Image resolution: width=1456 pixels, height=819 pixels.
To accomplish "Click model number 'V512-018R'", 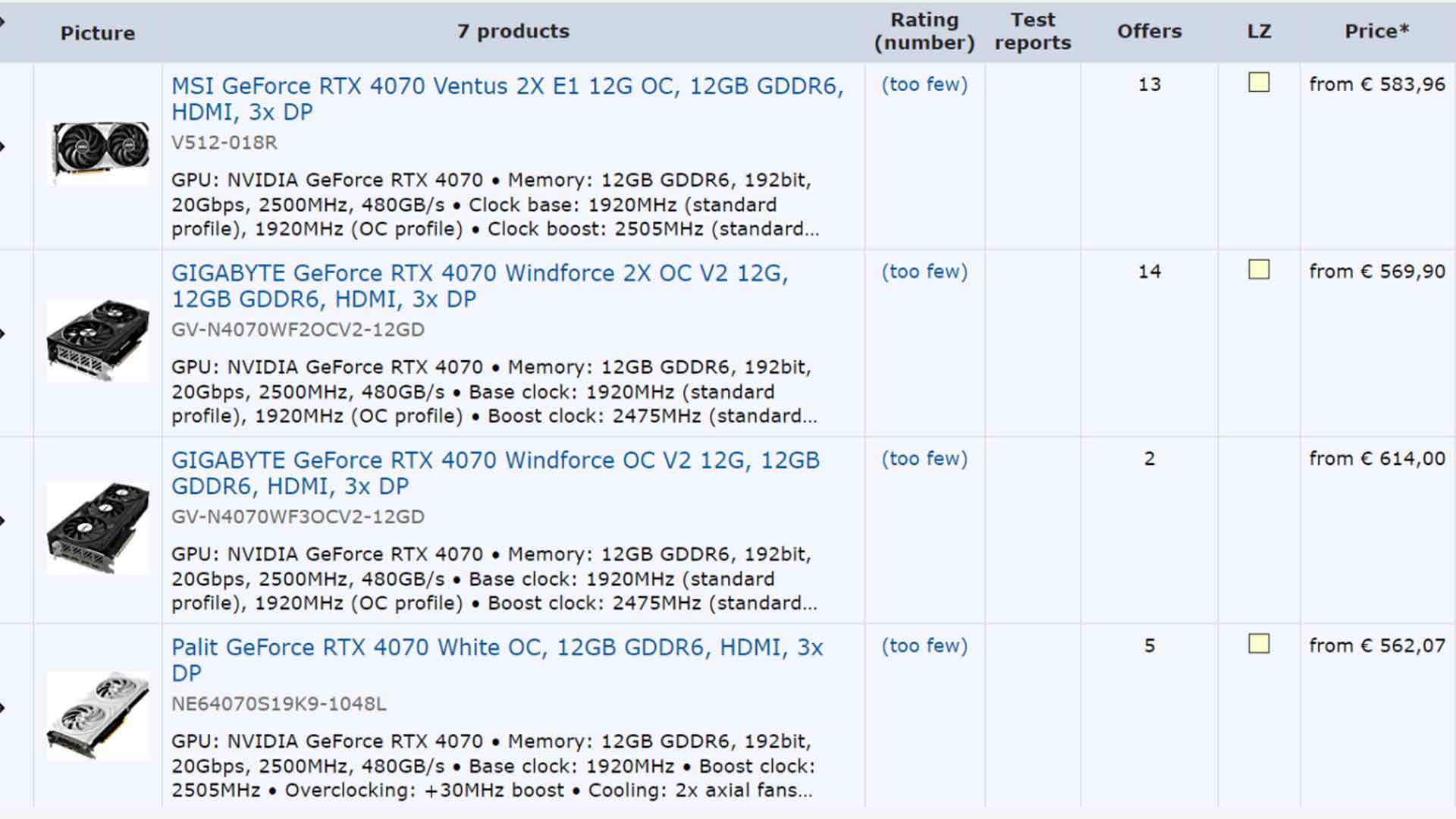I will (224, 143).
